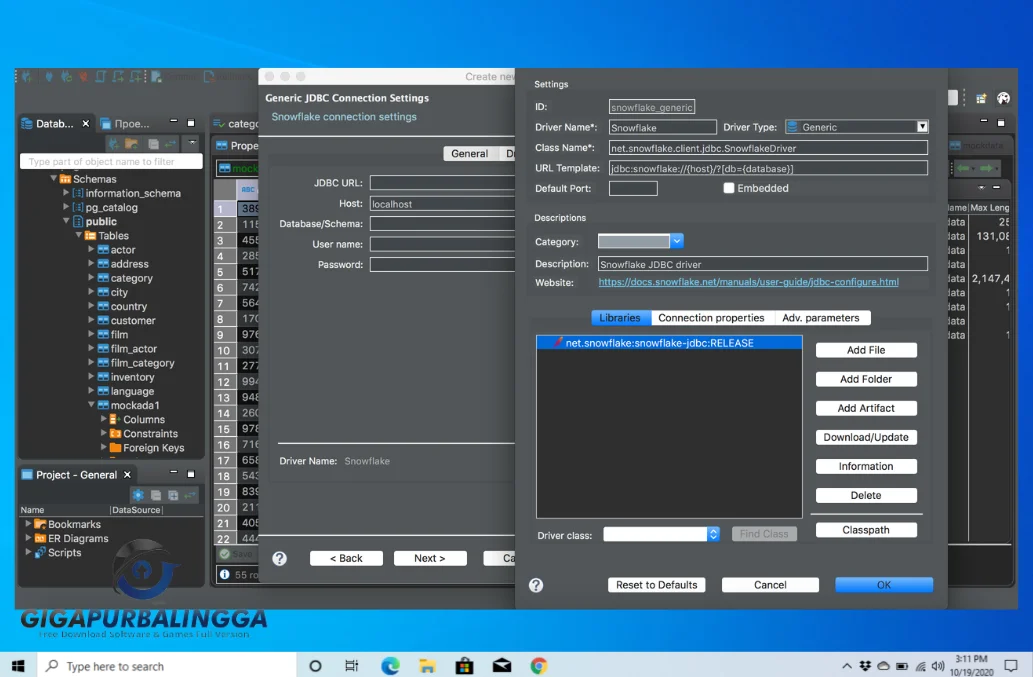The height and width of the screenshot is (677, 1033).
Task: Click the taskbar search box
Action: point(167,666)
